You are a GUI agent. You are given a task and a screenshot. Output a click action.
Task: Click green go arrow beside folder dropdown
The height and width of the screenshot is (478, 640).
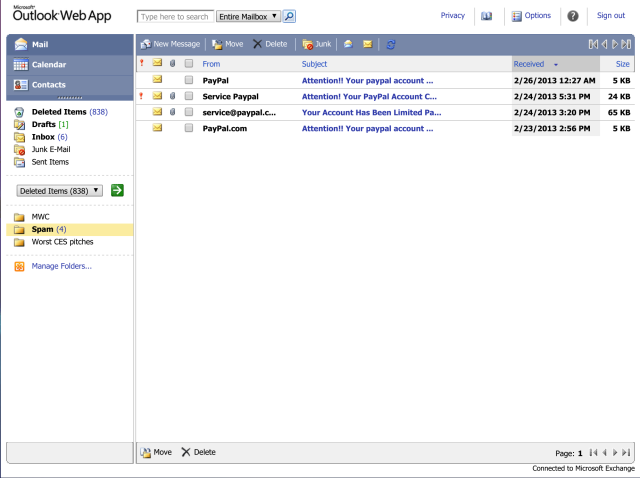(x=117, y=190)
